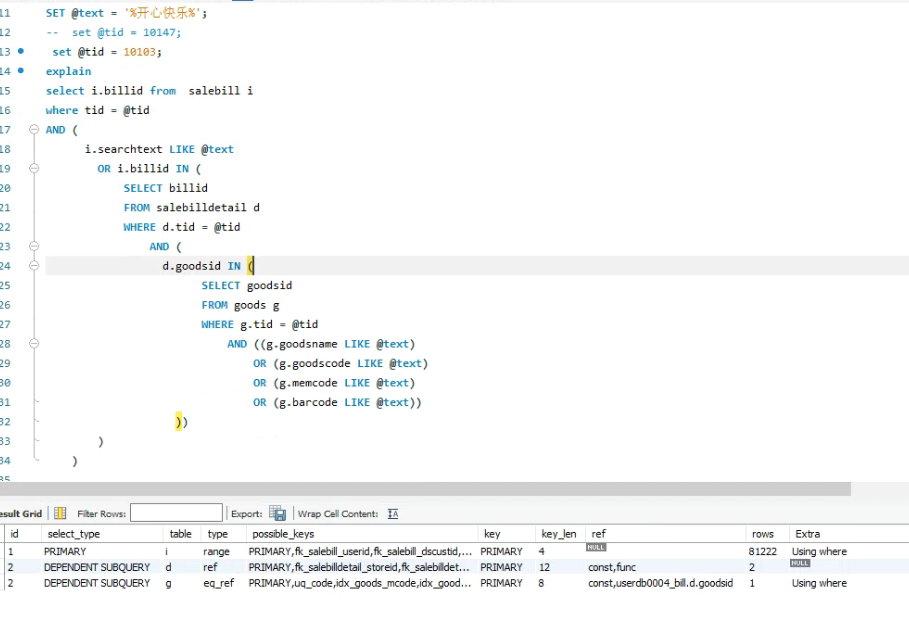Click the Filter Rows input field
Image resolution: width=909 pixels, height=620 pixels.
pyautogui.click(x=176, y=513)
